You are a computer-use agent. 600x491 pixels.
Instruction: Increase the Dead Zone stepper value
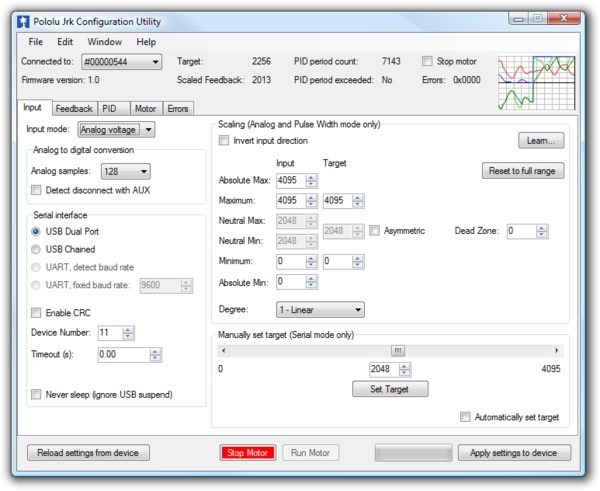pos(542,227)
